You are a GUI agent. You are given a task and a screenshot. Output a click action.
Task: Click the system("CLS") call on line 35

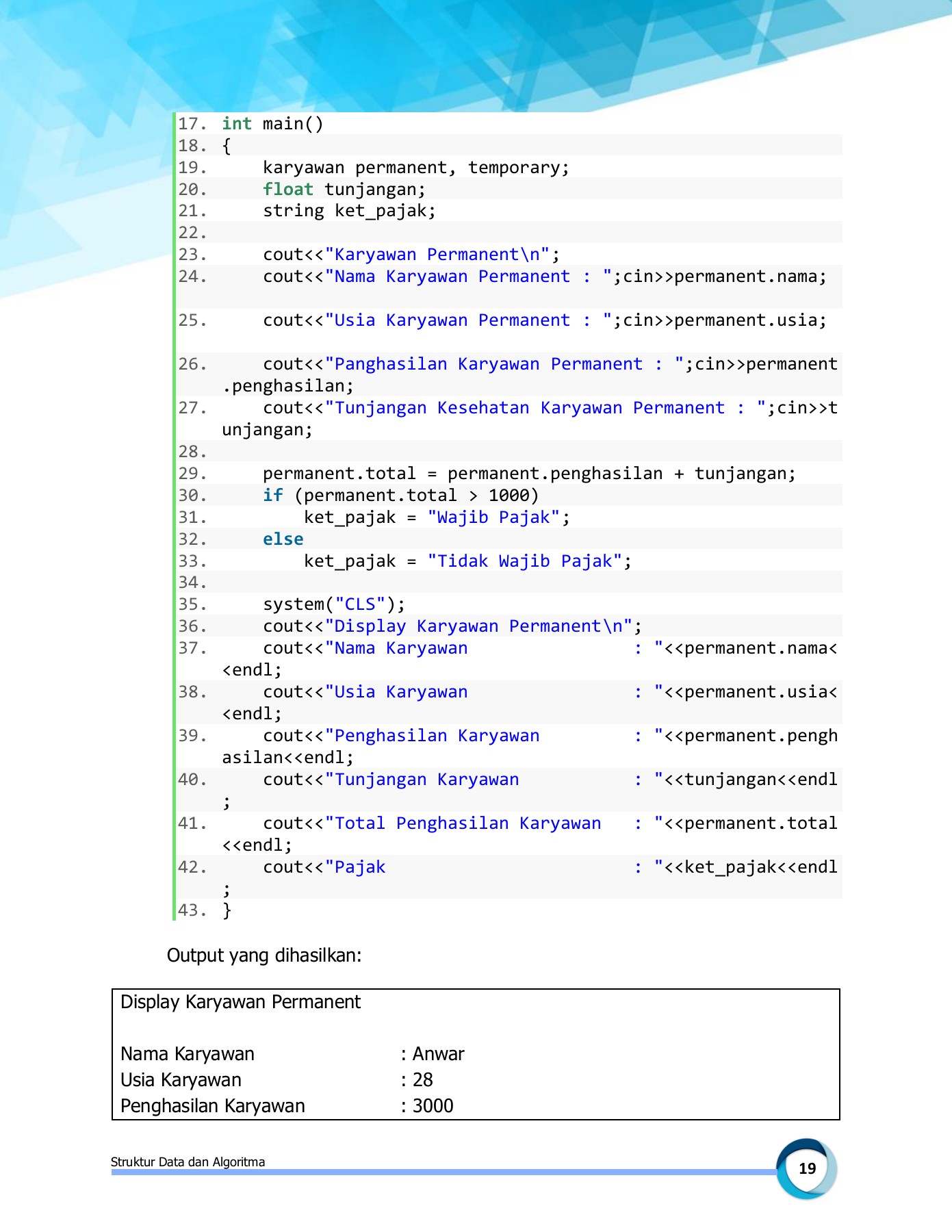tap(333, 604)
